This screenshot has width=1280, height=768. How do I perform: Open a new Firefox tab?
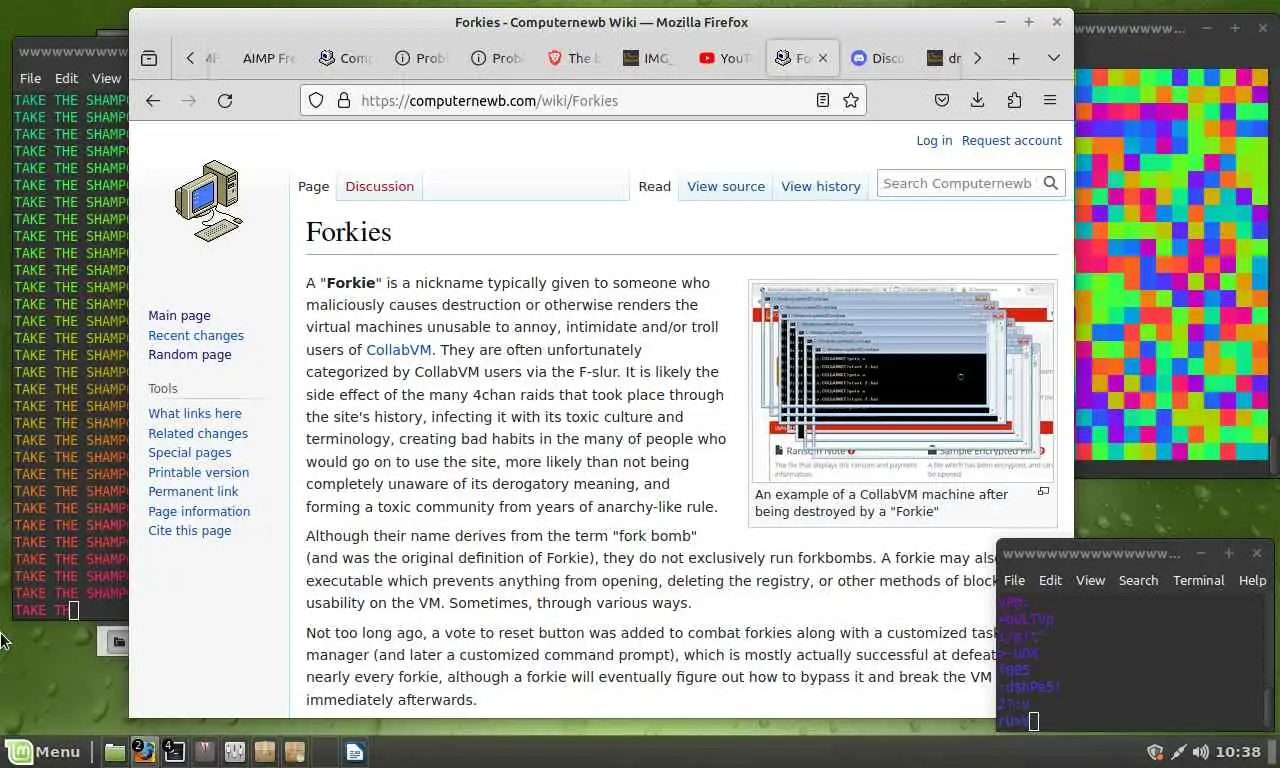pyautogui.click(x=1013, y=58)
